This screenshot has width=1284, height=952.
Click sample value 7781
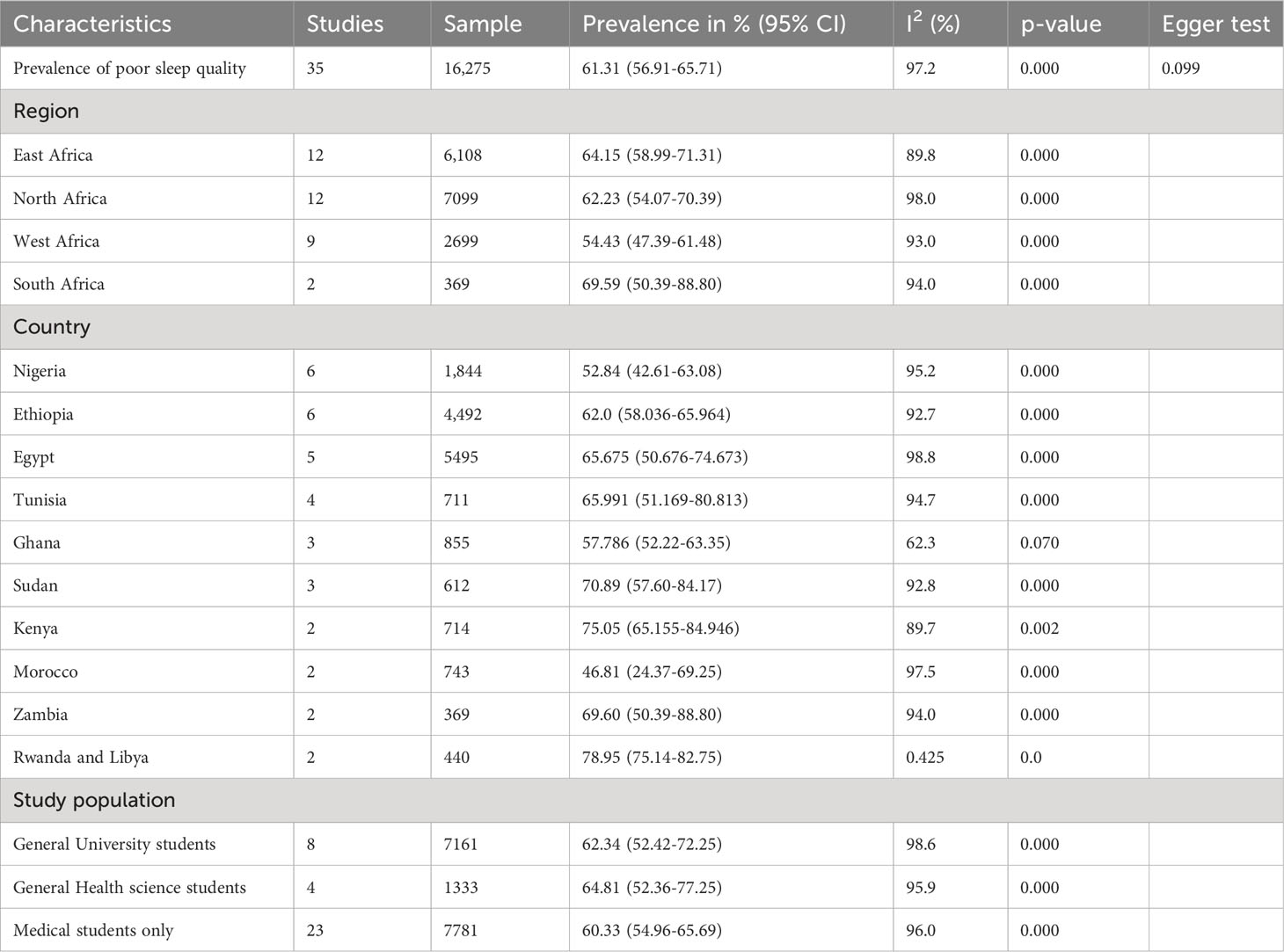click(x=461, y=931)
